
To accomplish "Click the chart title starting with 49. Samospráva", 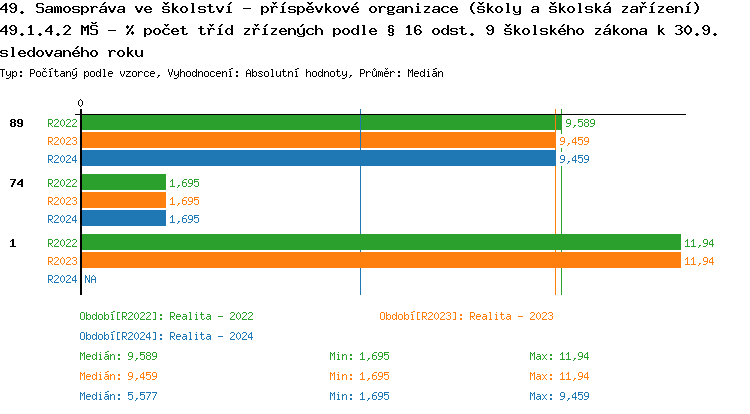I will click(350, 9).
